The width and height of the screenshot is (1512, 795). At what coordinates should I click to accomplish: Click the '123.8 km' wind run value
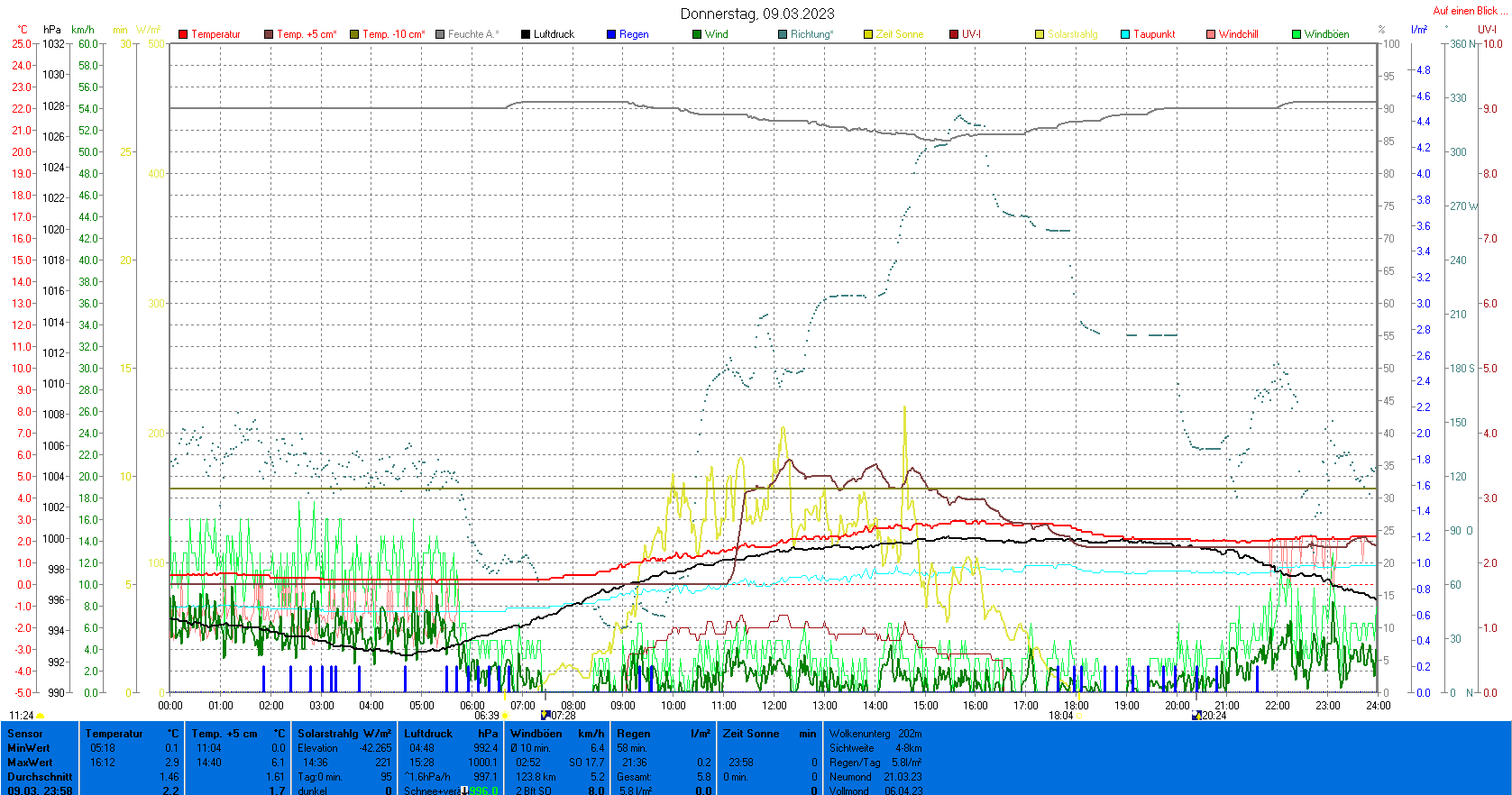coord(535,777)
